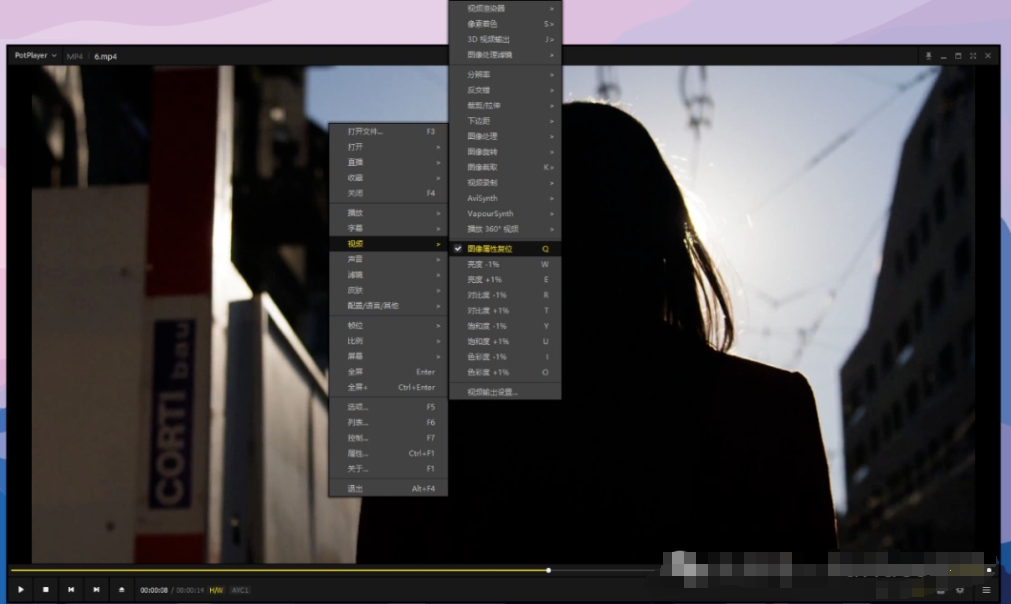The width and height of the screenshot is (1011, 604).
Task: Click the Play button
Action: [x=21, y=590]
